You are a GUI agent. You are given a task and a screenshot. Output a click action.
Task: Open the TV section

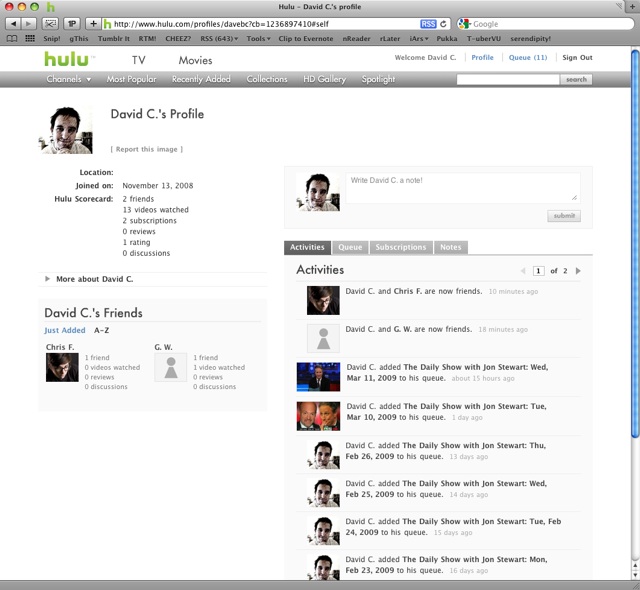(139, 60)
